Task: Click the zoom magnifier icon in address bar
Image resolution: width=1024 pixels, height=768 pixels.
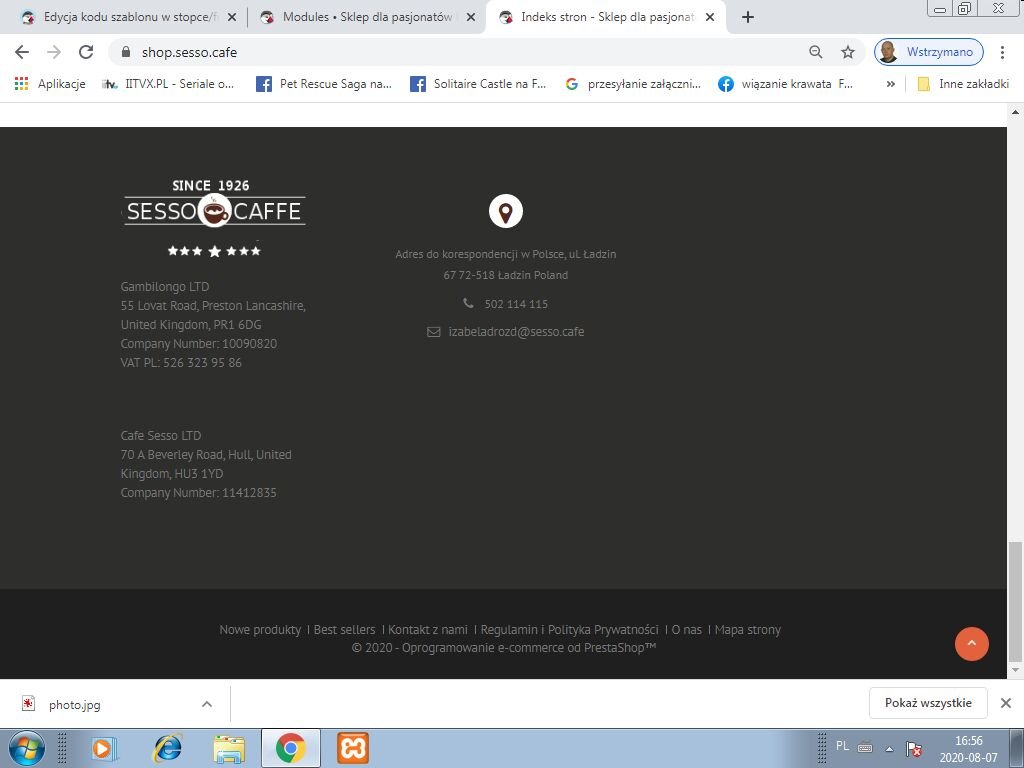Action: coord(816,52)
